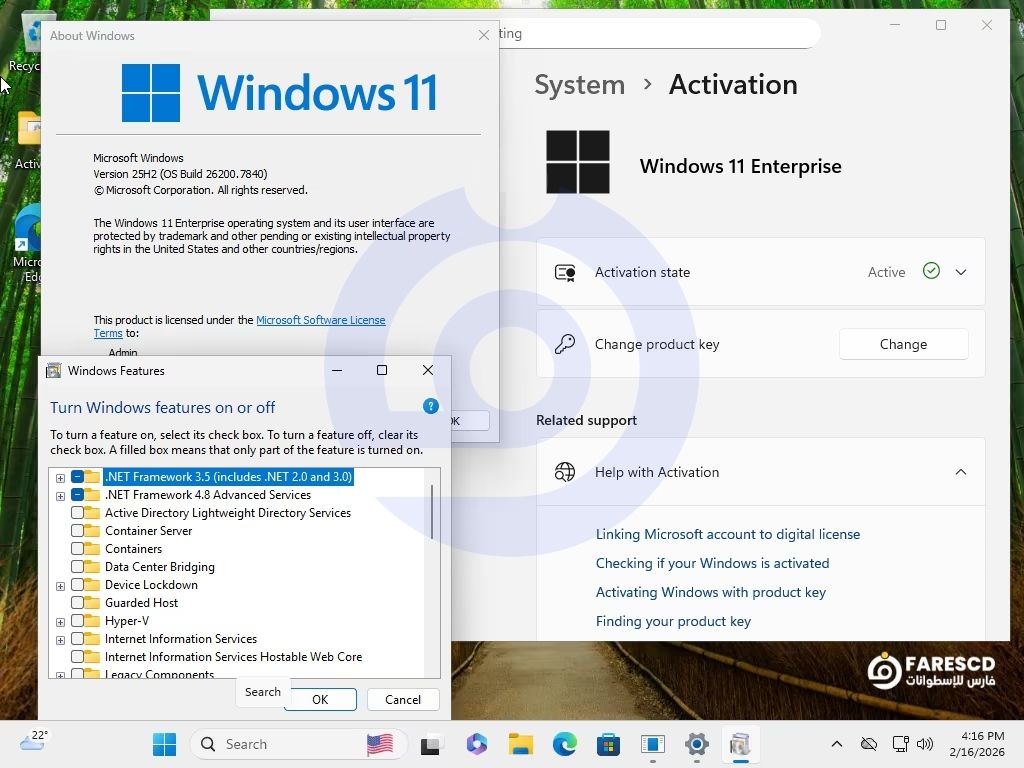Check the Containers feature box
Screen dimensions: 1024x768
click(78, 549)
